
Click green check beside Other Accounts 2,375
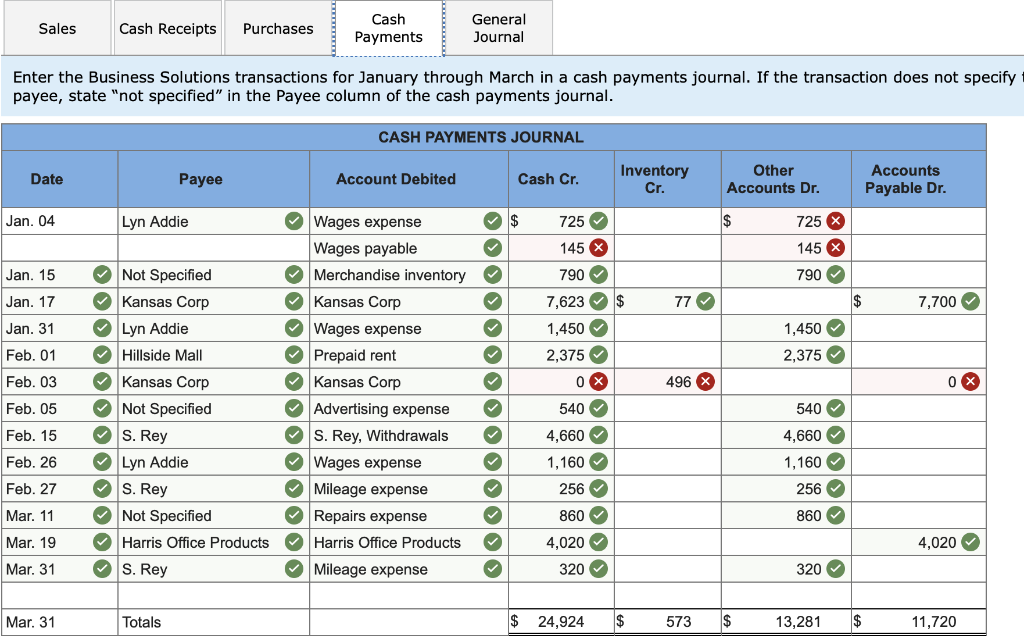coord(835,355)
